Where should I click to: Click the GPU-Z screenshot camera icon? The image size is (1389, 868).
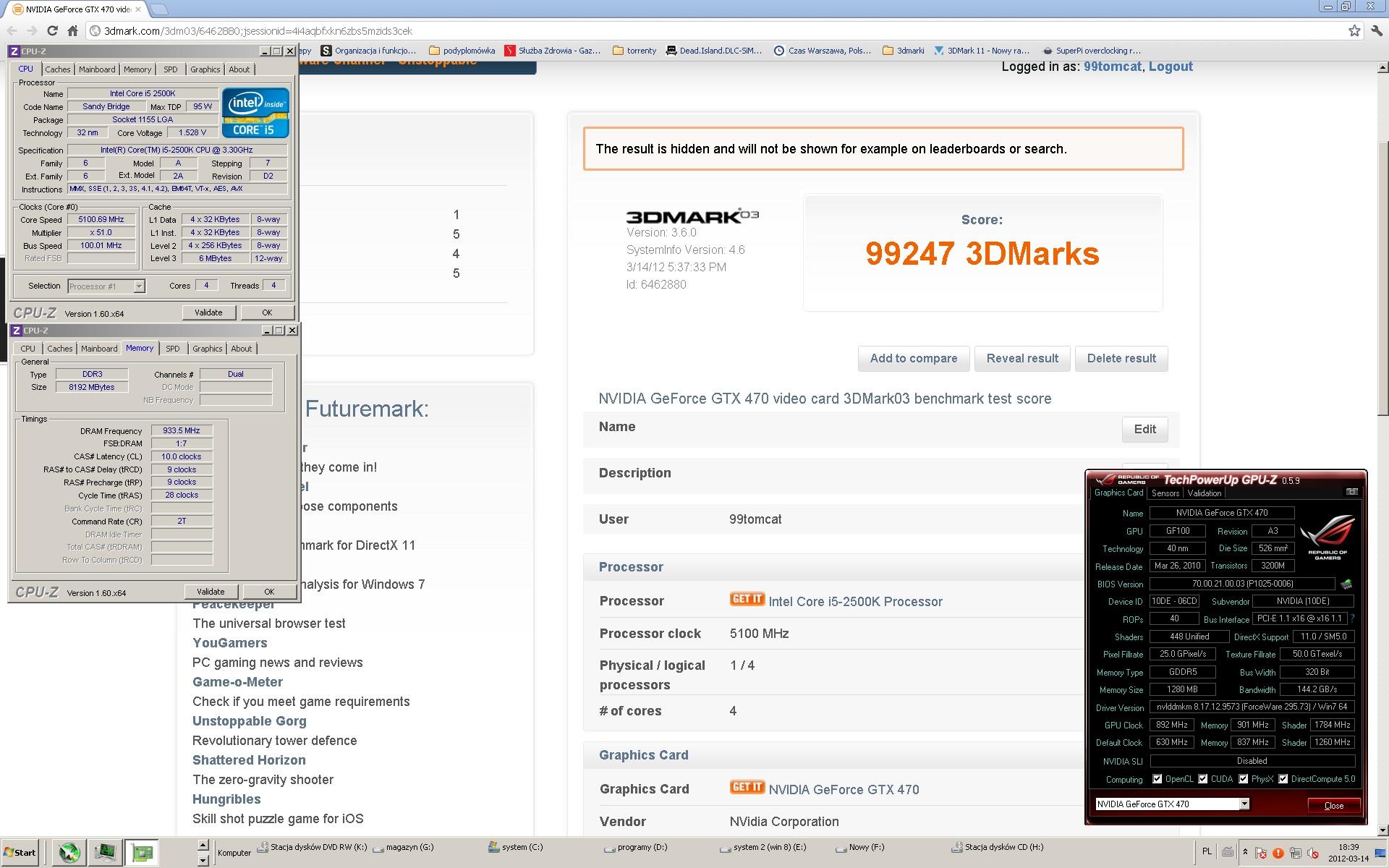tap(1351, 492)
